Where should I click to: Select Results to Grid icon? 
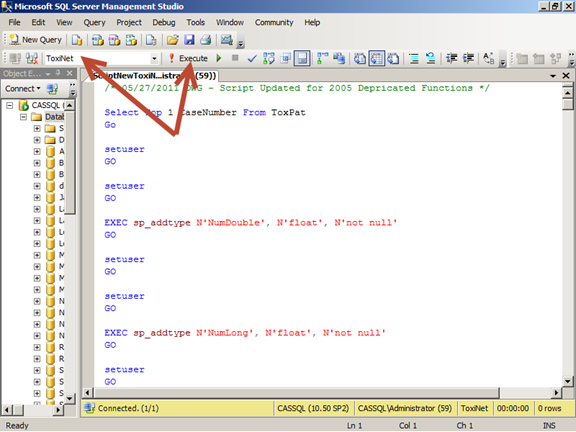[x=377, y=58]
